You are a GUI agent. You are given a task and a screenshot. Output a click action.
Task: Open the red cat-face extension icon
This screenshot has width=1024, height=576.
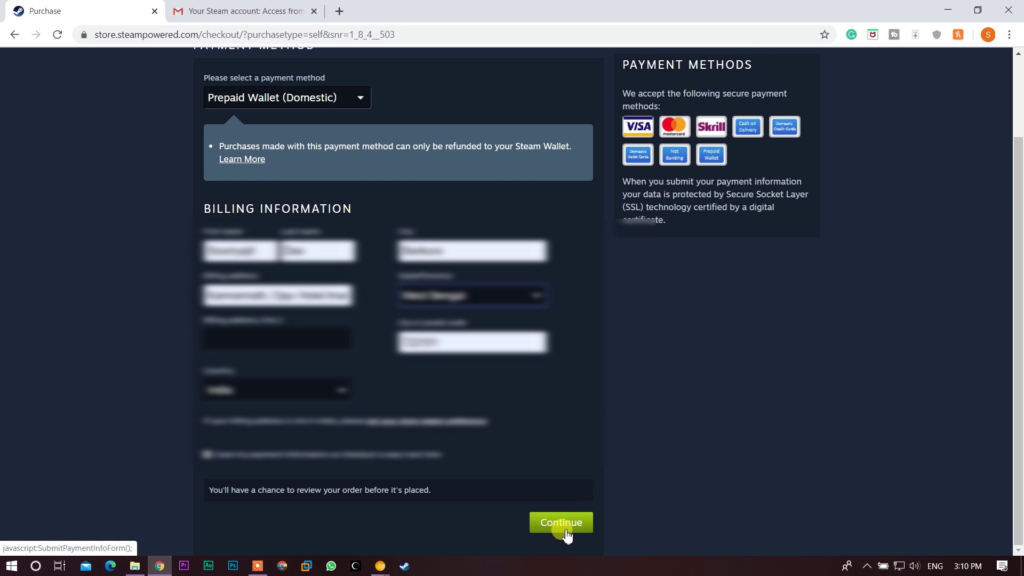coord(872,35)
